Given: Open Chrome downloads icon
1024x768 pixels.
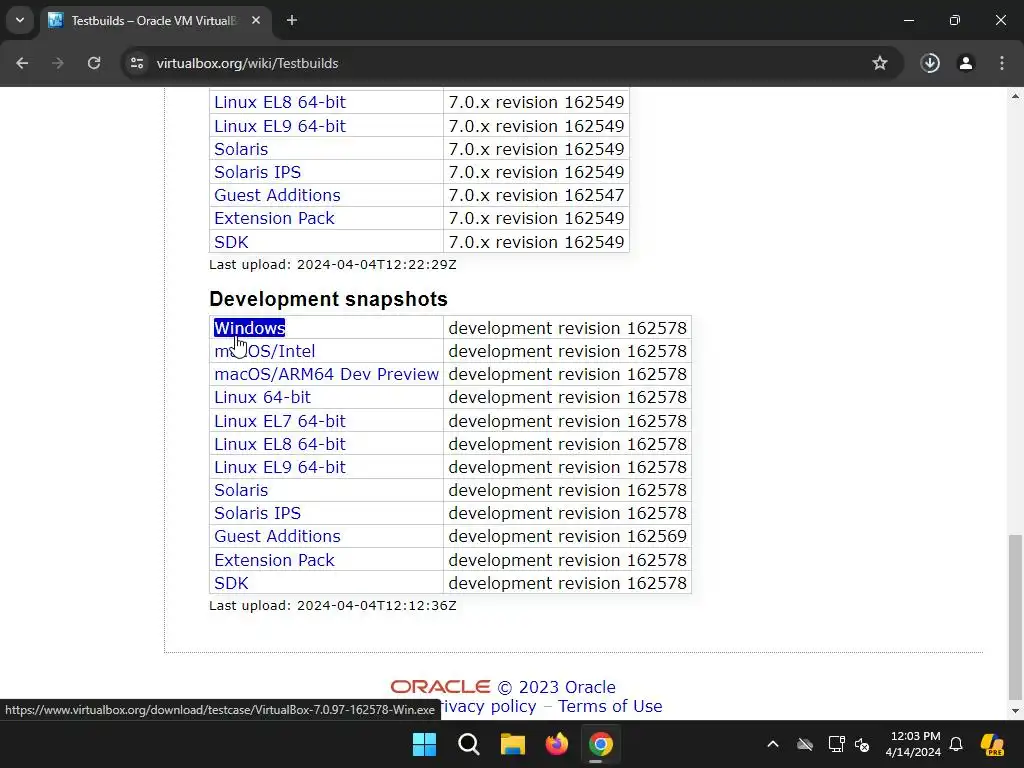Looking at the screenshot, I should point(930,63).
